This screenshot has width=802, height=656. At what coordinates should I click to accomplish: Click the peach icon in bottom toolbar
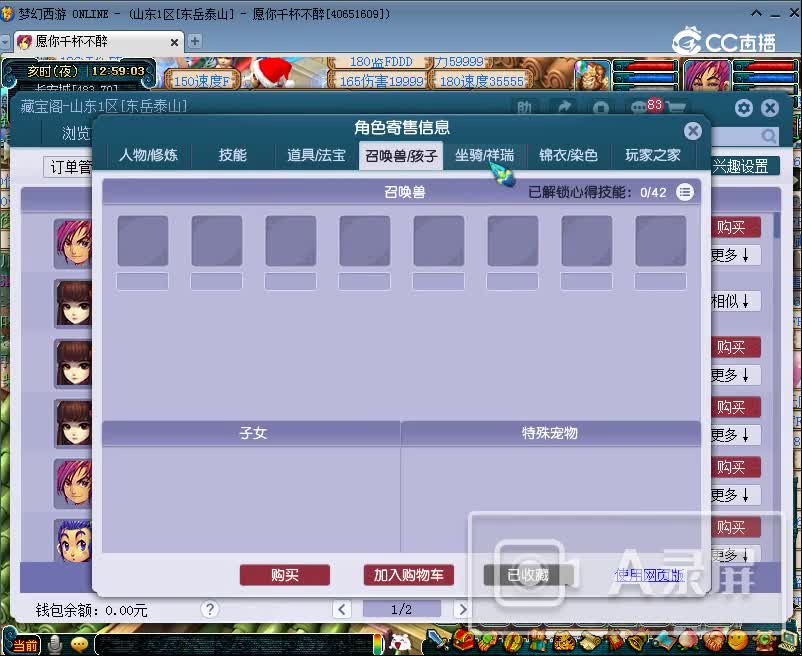pyautogui.click(x=686, y=639)
